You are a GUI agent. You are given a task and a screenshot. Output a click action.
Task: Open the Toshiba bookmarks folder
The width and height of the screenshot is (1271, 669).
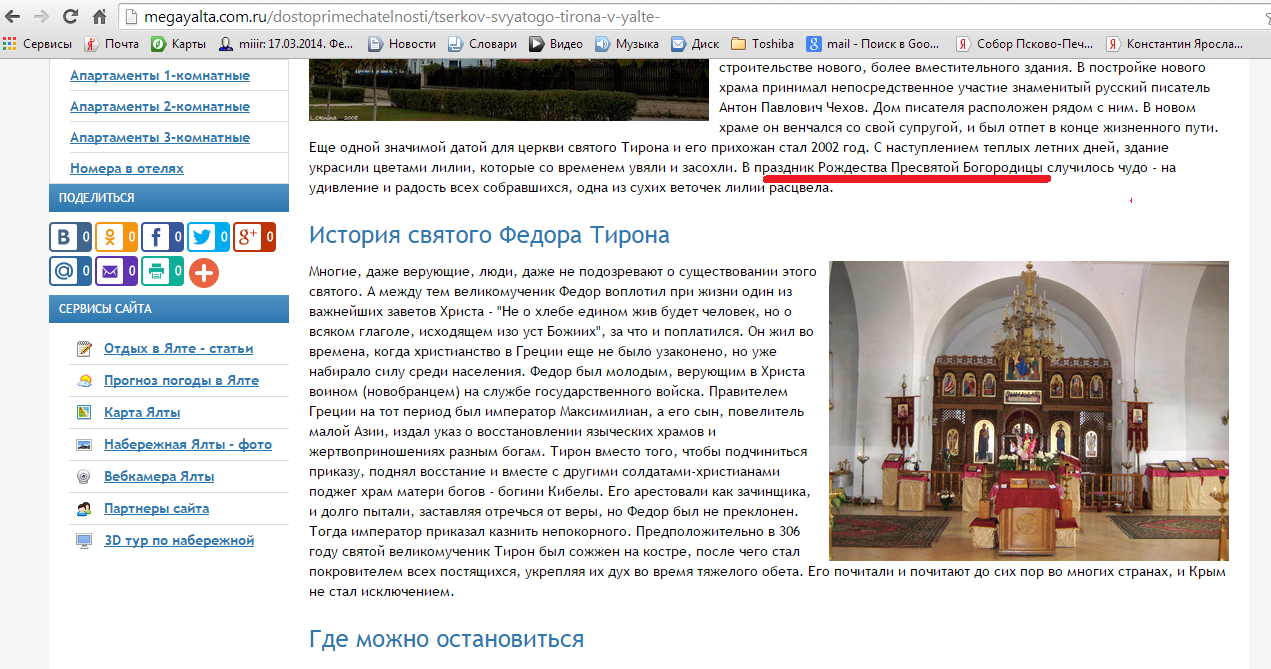click(x=763, y=44)
